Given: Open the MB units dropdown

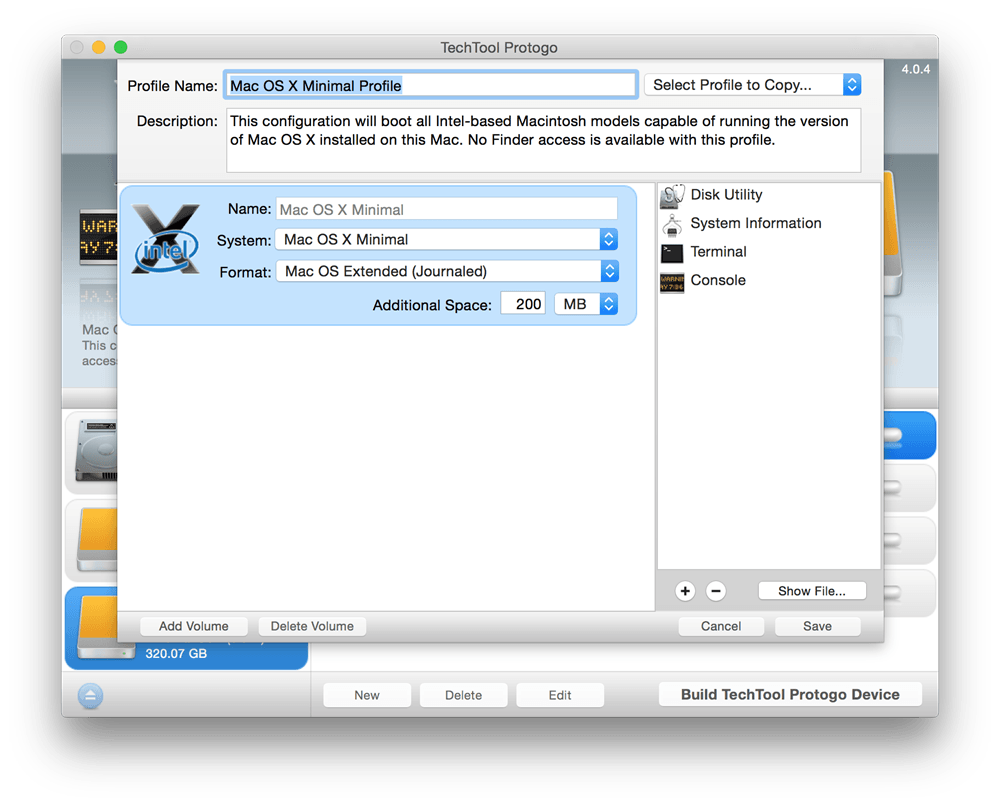Looking at the screenshot, I should [x=586, y=304].
